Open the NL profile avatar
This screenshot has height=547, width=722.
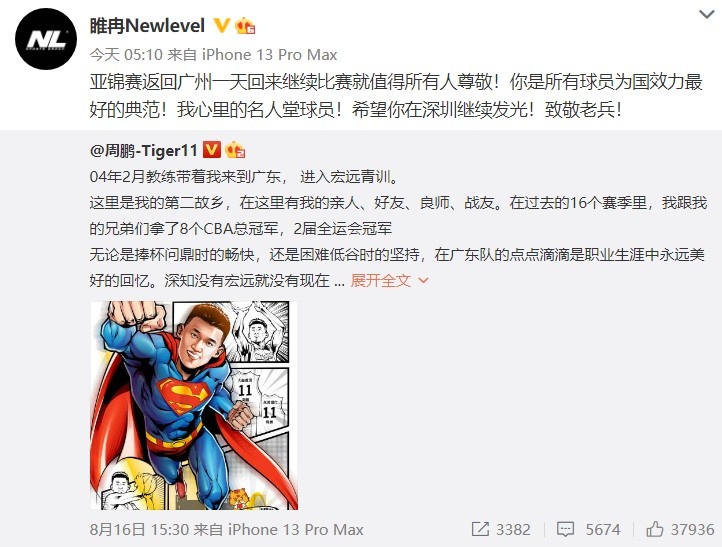tap(46, 39)
